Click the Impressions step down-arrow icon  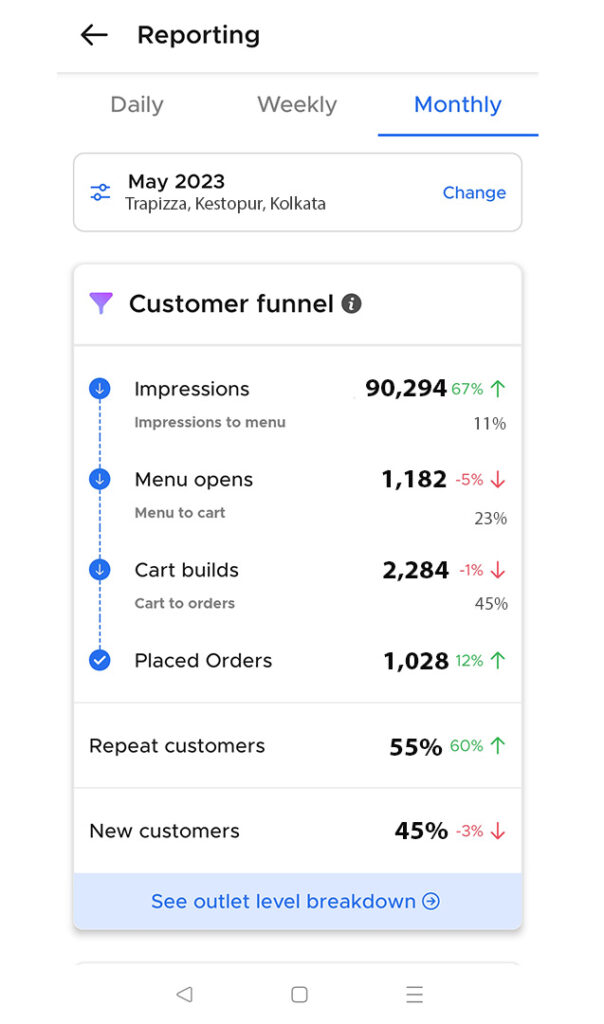[x=100, y=389]
